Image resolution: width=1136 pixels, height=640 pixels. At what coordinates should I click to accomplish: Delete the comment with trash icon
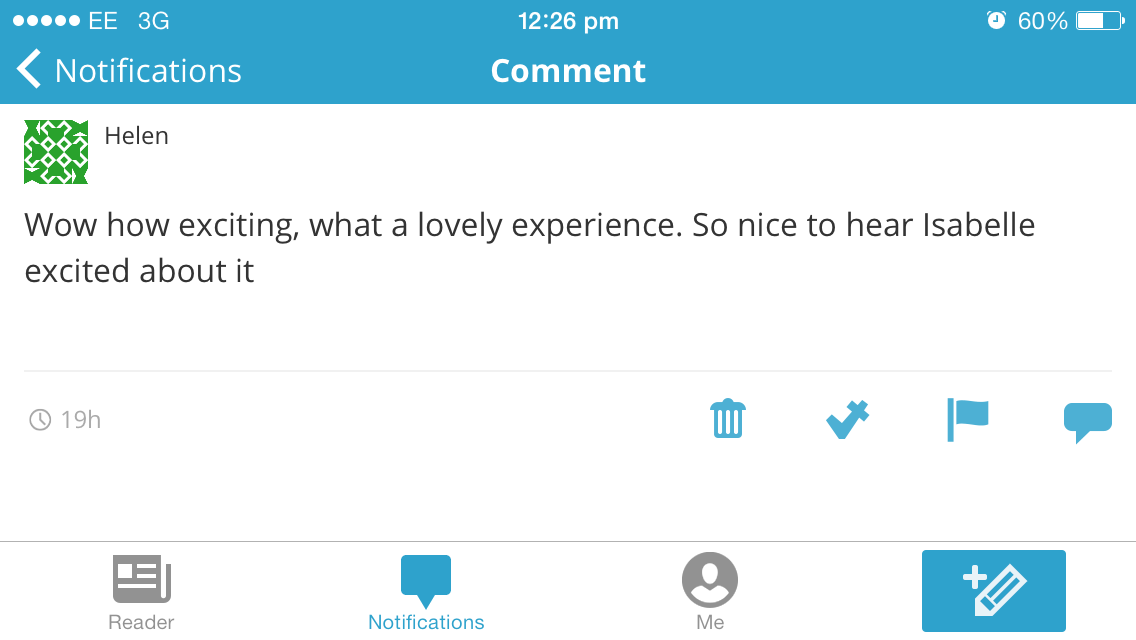point(728,418)
